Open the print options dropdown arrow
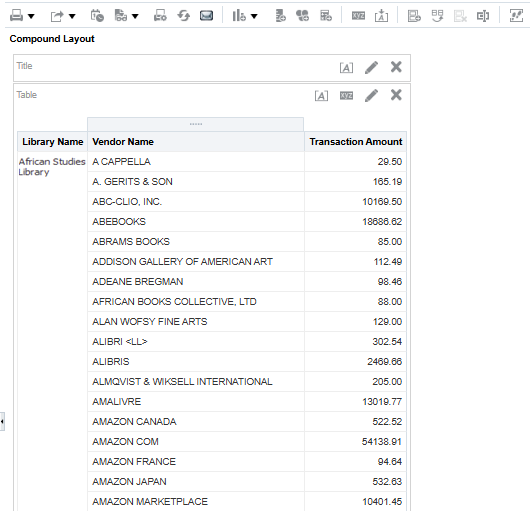Image resolution: width=530 pixels, height=511 pixels. tap(31, 16)
